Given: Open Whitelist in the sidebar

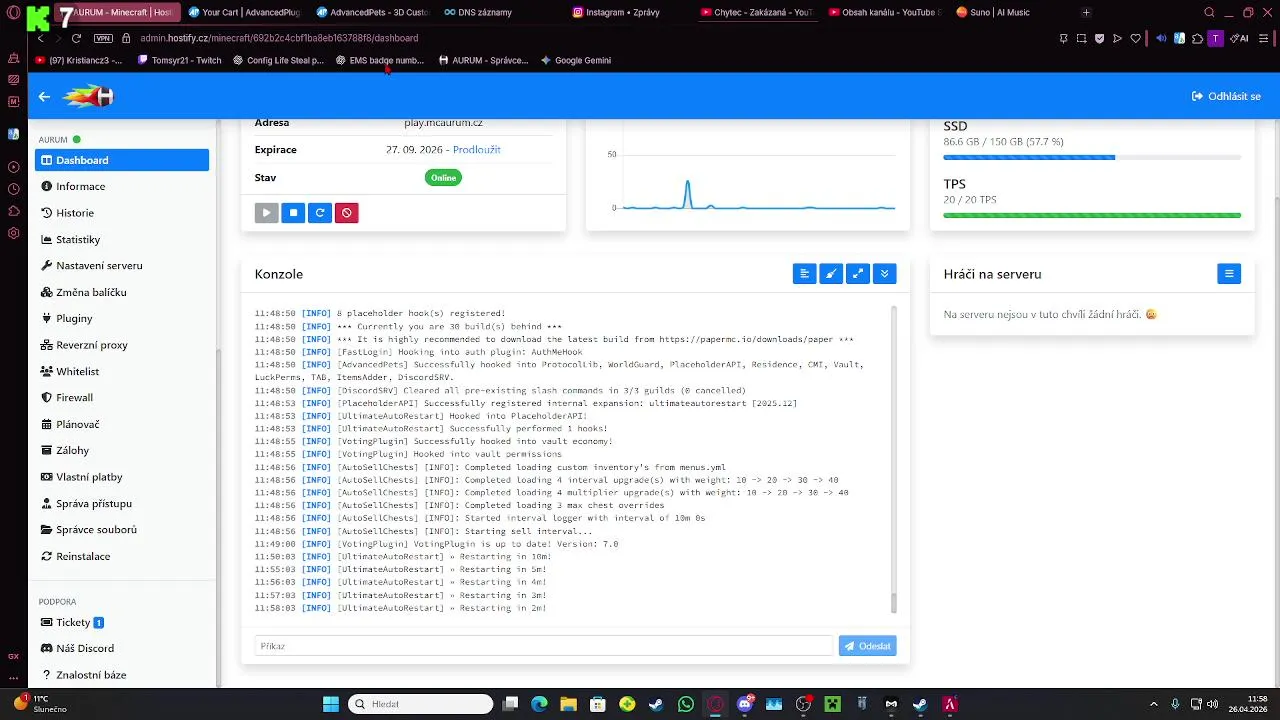Looking at the screenshot, I should pyautogui.click(x=122, y=371).
